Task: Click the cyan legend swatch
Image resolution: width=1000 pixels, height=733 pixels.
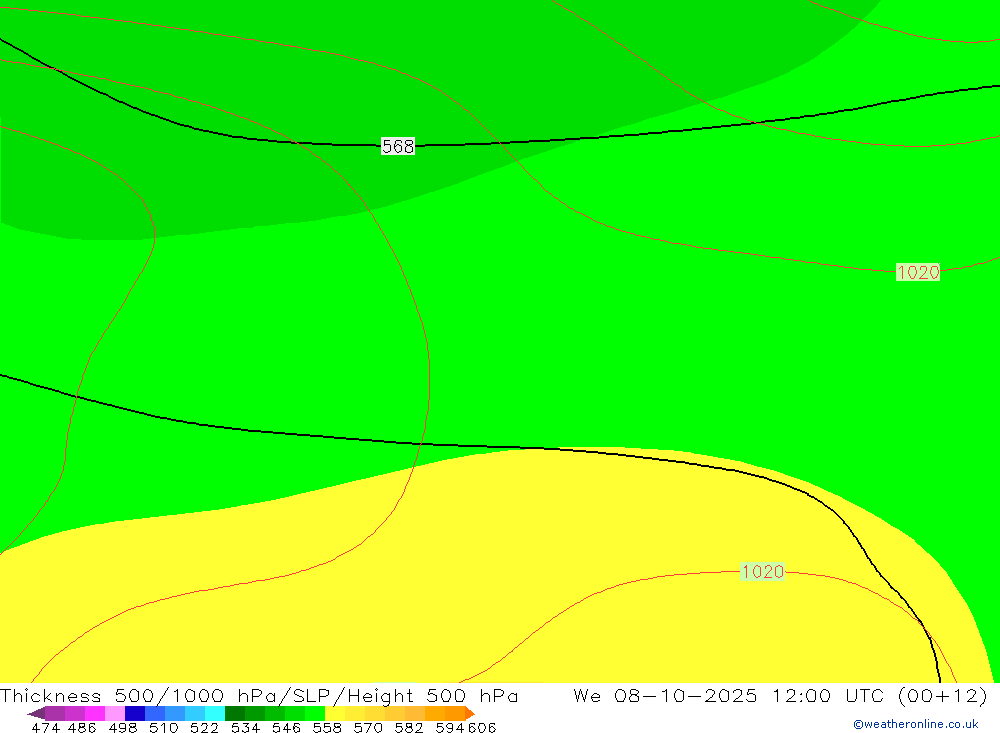Action: click(215, 713)
